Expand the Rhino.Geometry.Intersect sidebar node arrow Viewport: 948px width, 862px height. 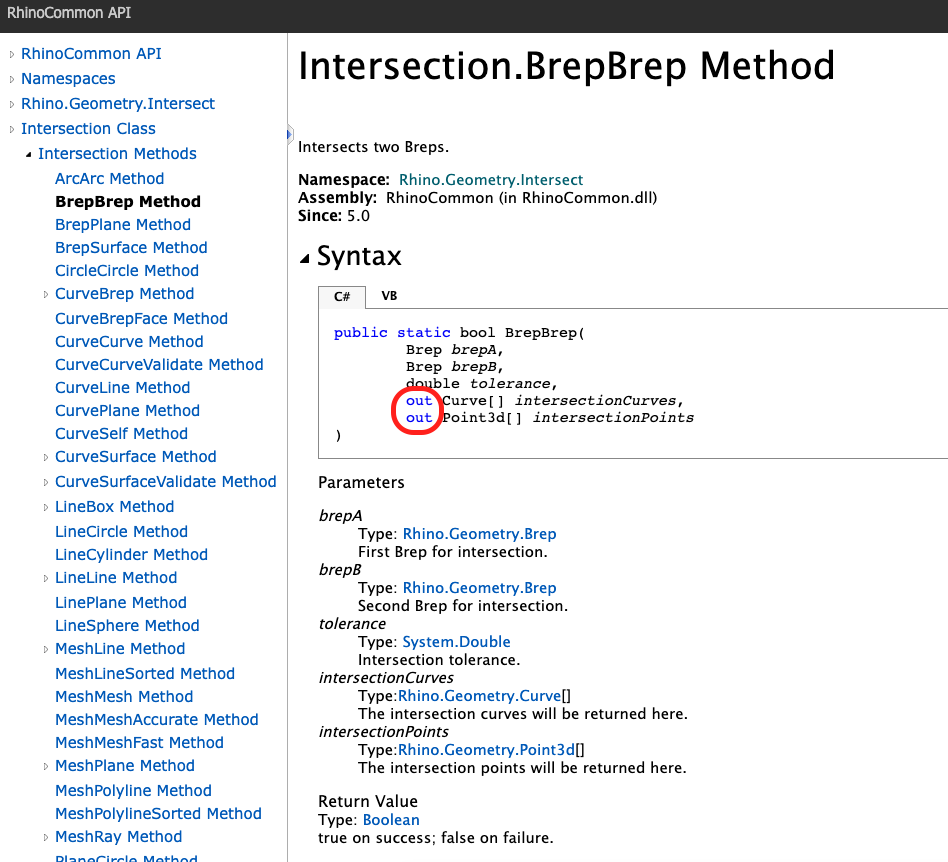pos(11,105)
